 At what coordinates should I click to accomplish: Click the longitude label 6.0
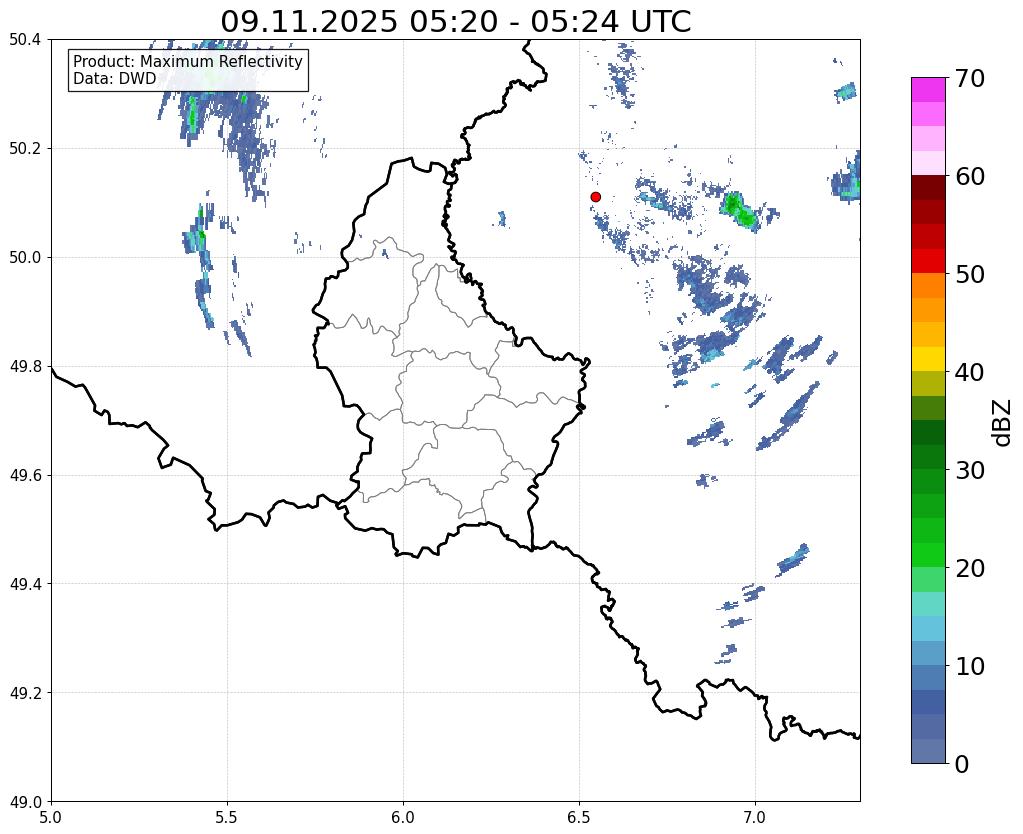pyautogui.click(x=403, y=817)
